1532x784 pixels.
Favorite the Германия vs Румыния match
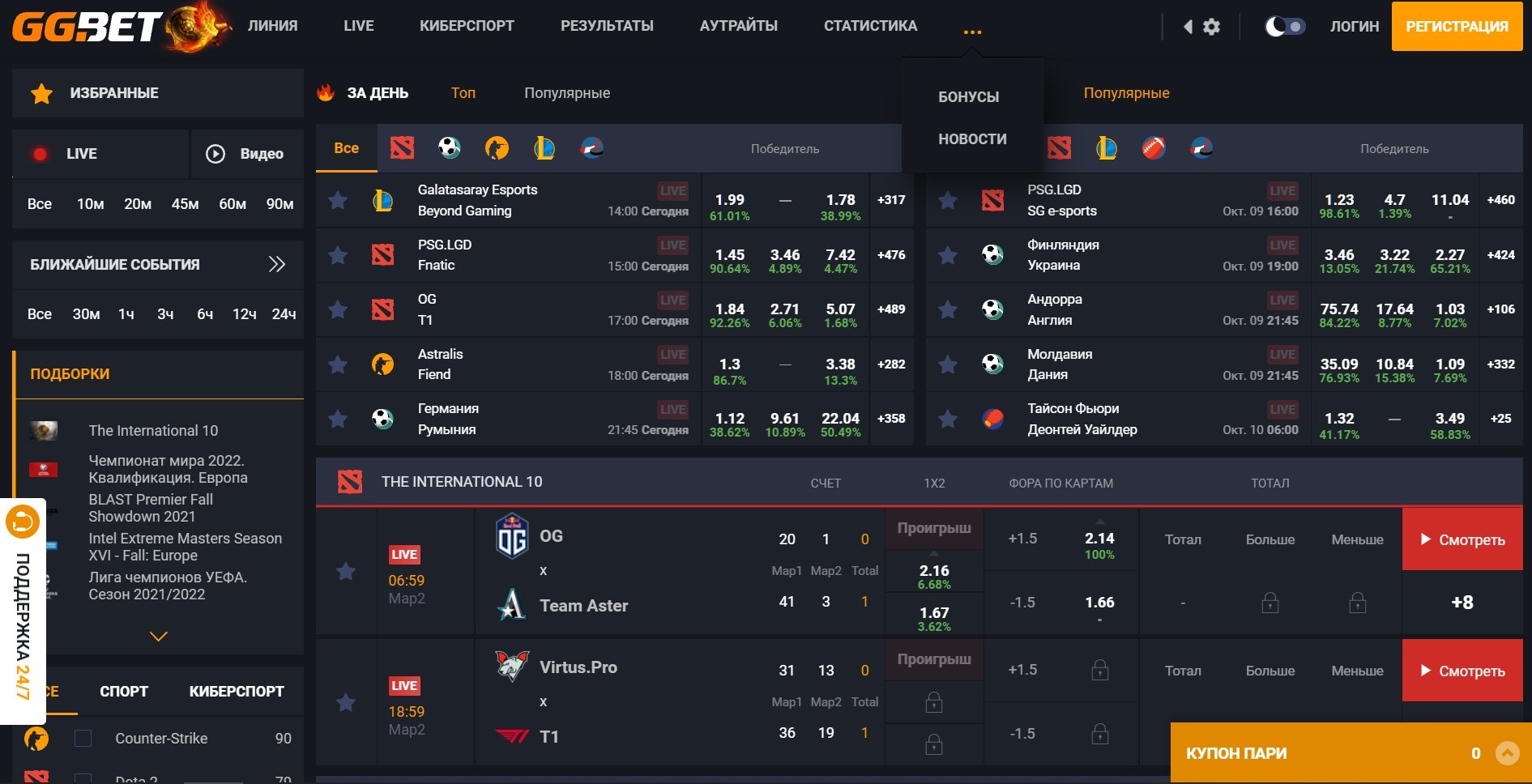pyautogui.click(x=338, y=419)
